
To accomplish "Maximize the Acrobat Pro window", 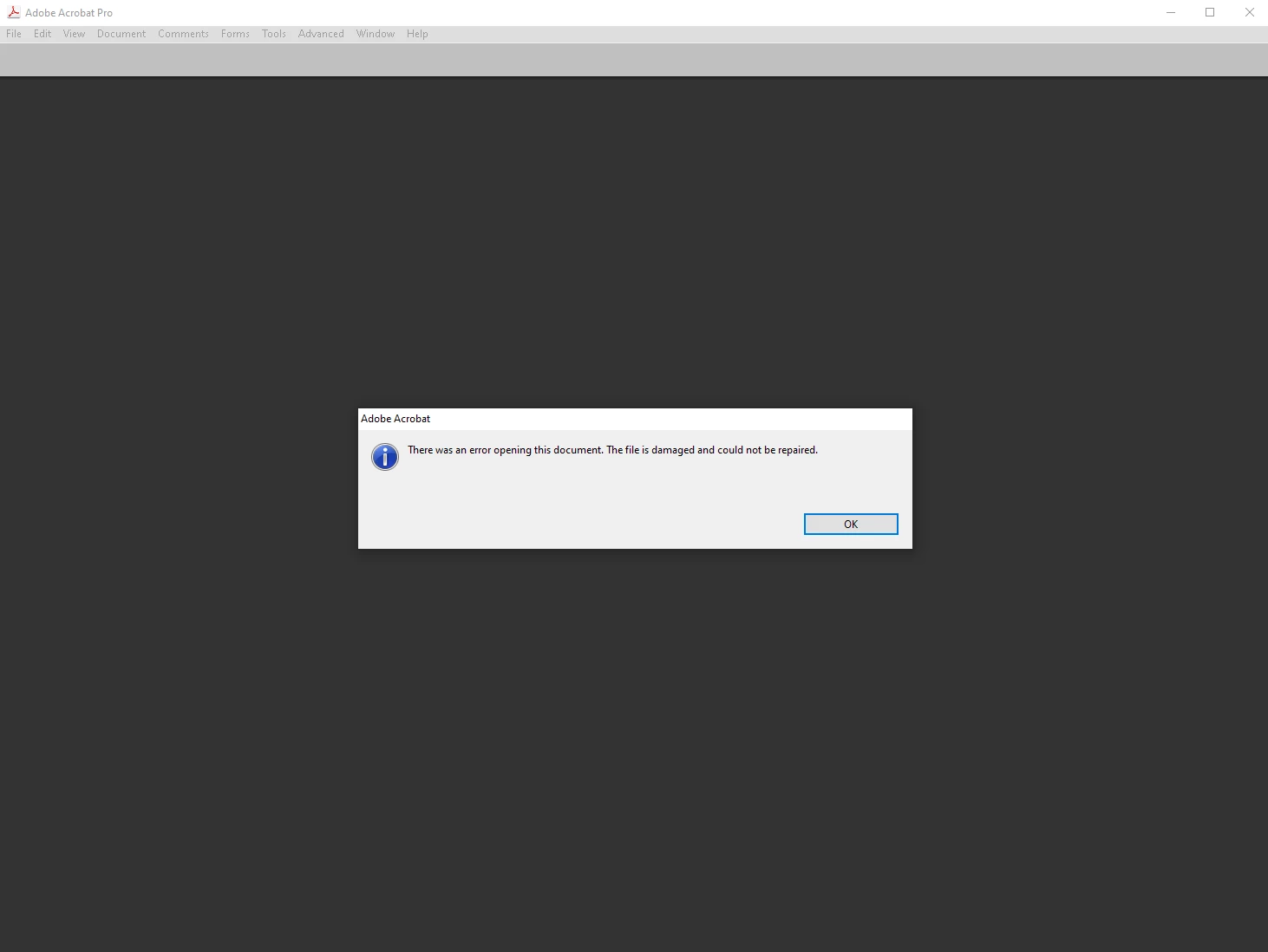I will click(x=1210, y=12).
